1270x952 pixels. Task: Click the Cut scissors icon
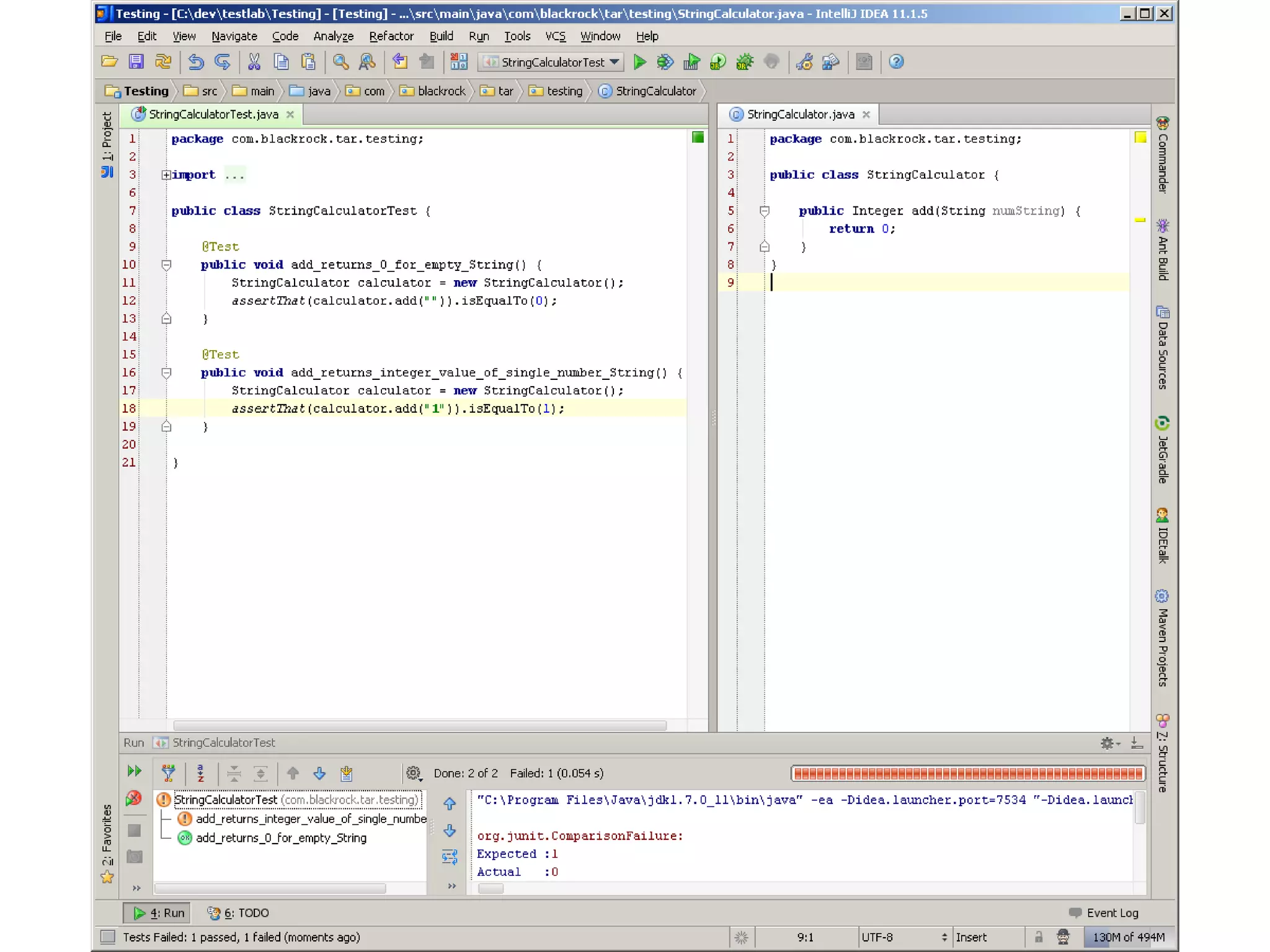click(254, 62)
